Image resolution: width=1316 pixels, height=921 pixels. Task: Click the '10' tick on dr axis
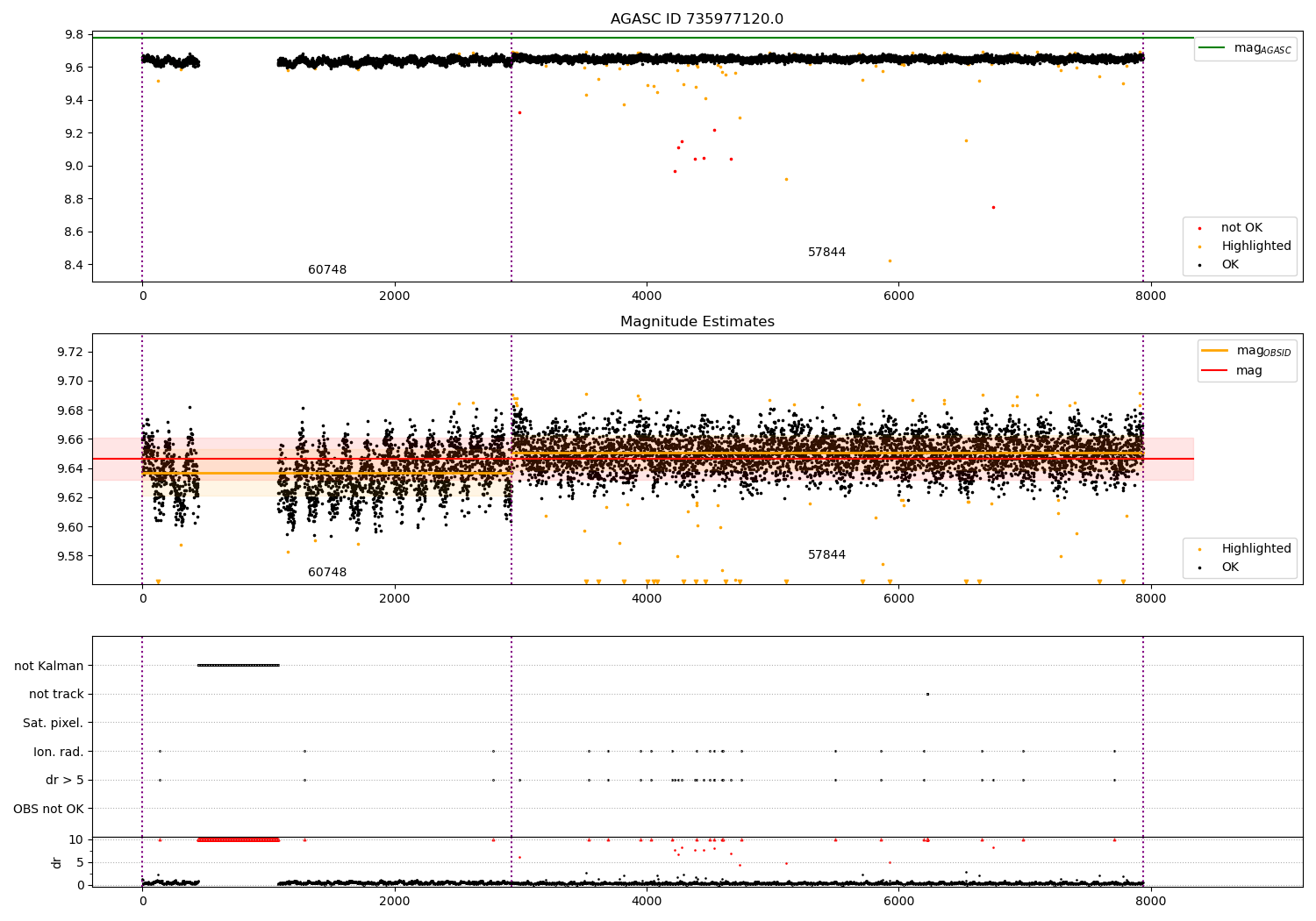point(76,840)
